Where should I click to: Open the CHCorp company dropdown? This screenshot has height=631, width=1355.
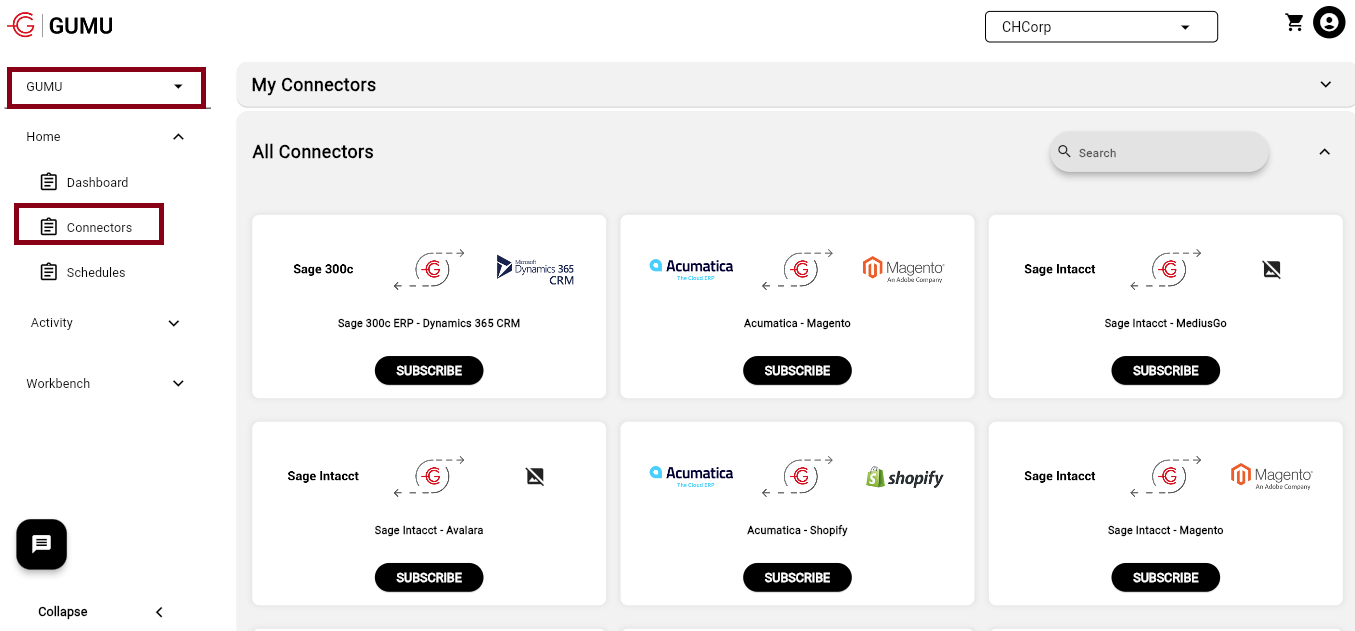(1101, 27)
